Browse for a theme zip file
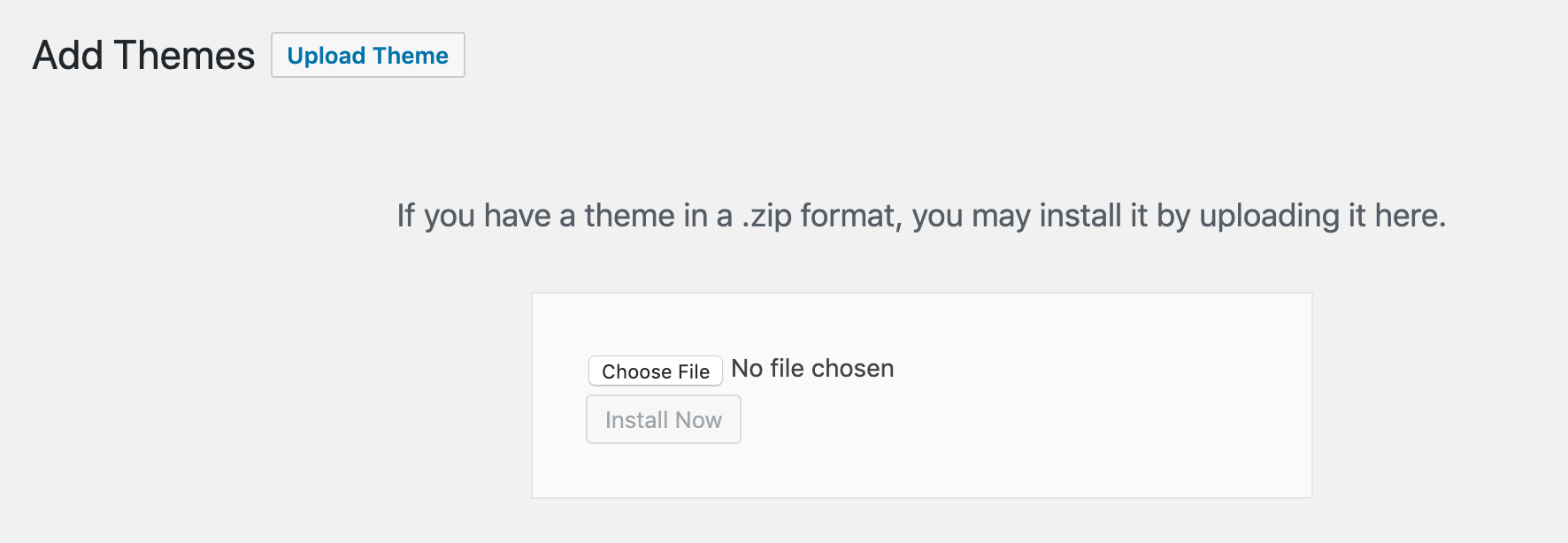The width and height of the screenshot is (1568, 543). click(655, 371)
